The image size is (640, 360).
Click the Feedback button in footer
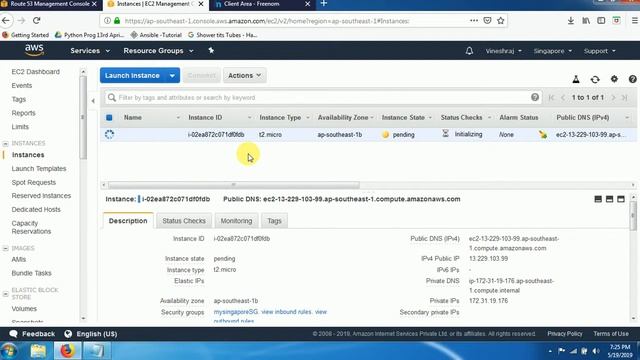(x=32, y=334)
